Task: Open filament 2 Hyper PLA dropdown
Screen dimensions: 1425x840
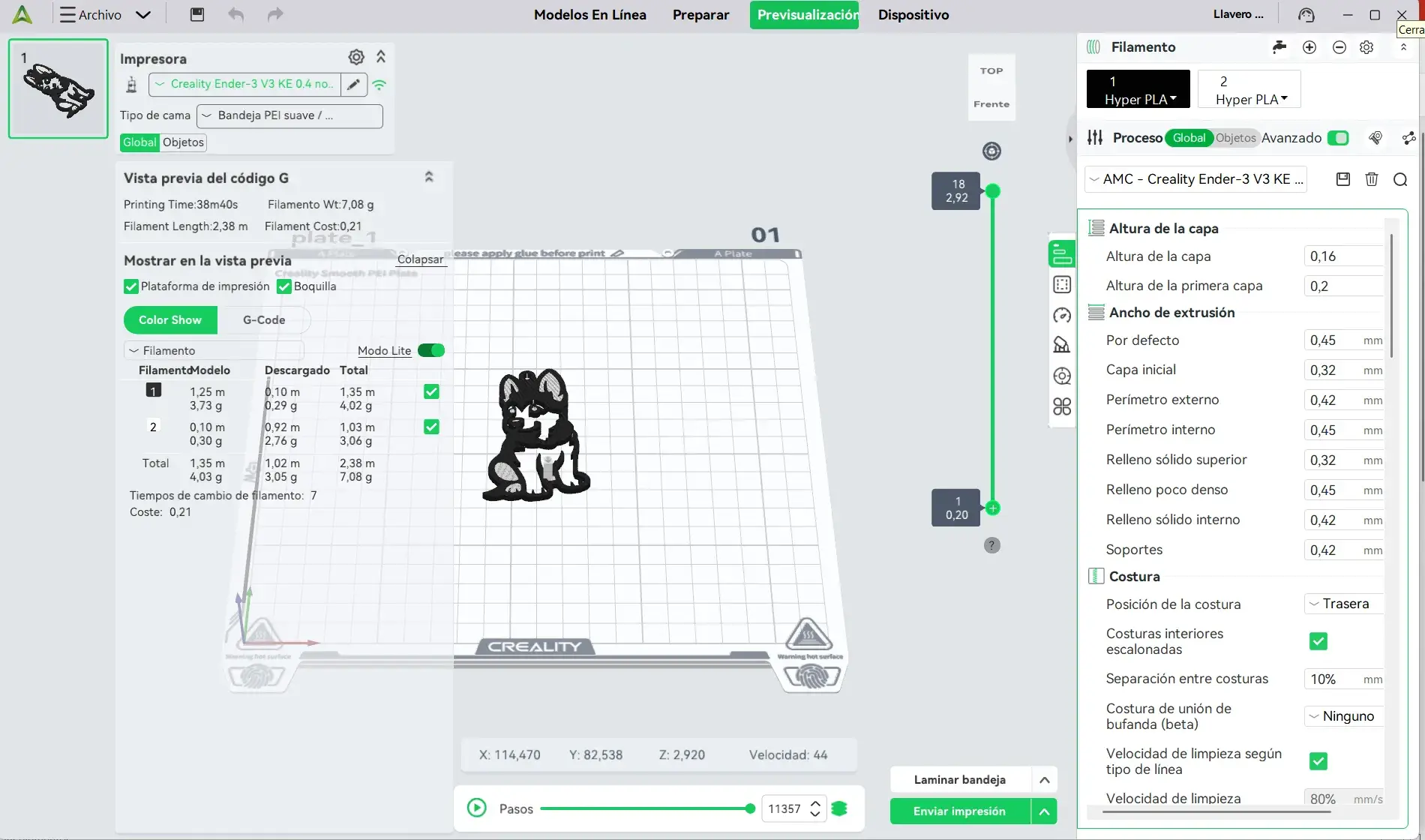Action: point(1249,89)
